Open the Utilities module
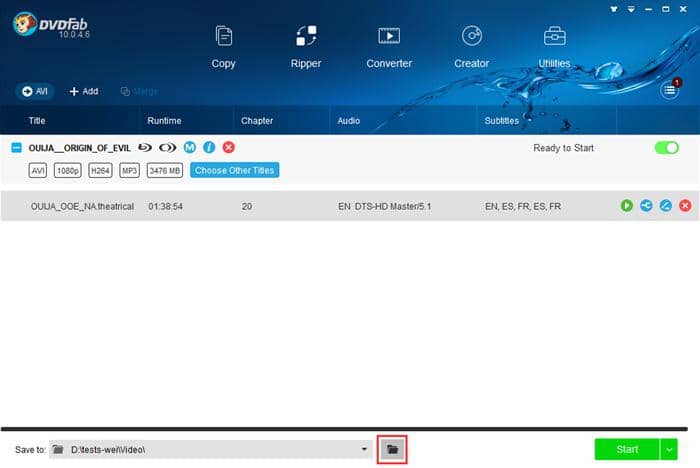The image size is (700, 468). tap(554, 46)
